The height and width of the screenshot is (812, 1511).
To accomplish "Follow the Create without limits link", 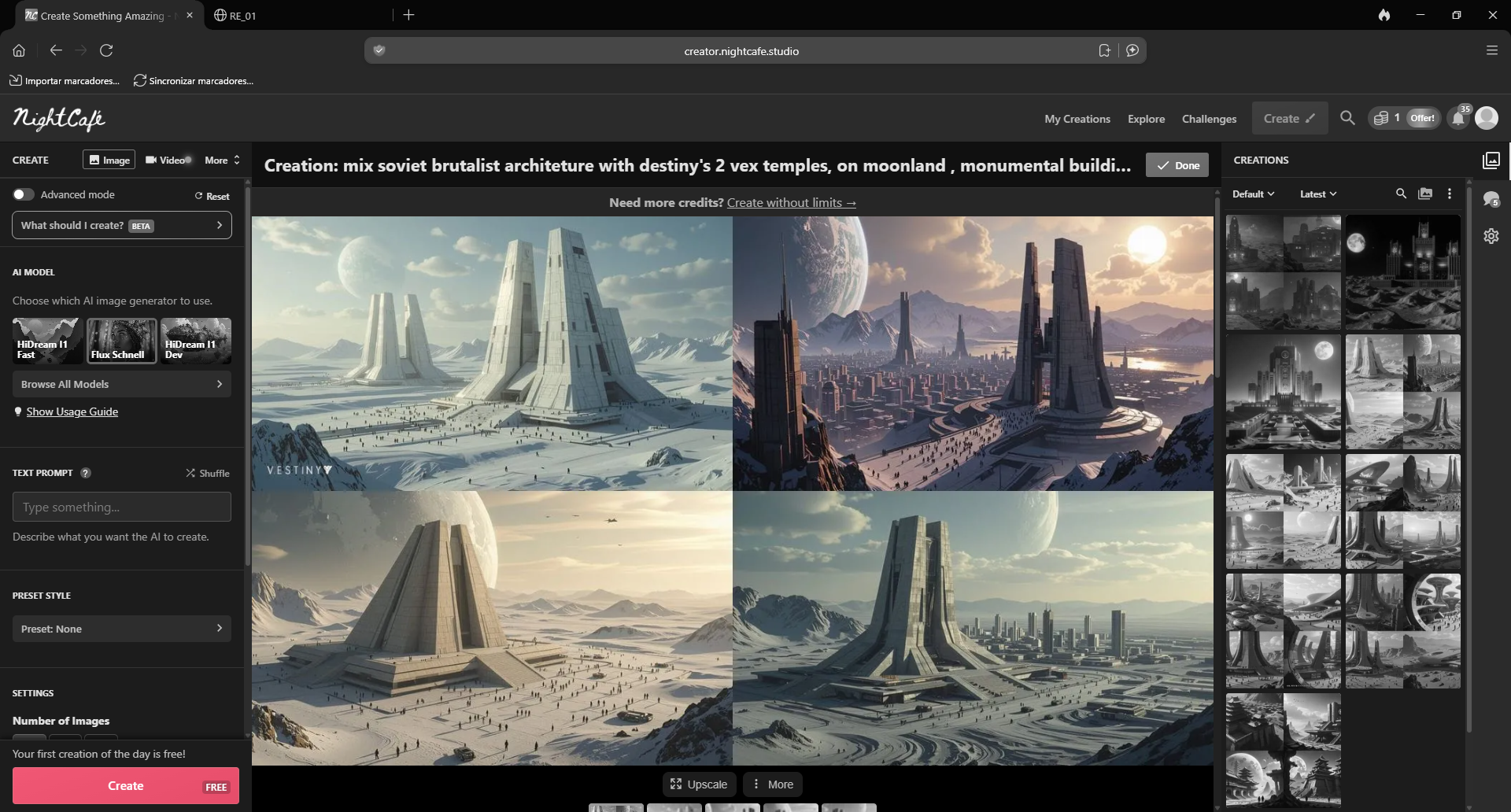I will (790, 202).
